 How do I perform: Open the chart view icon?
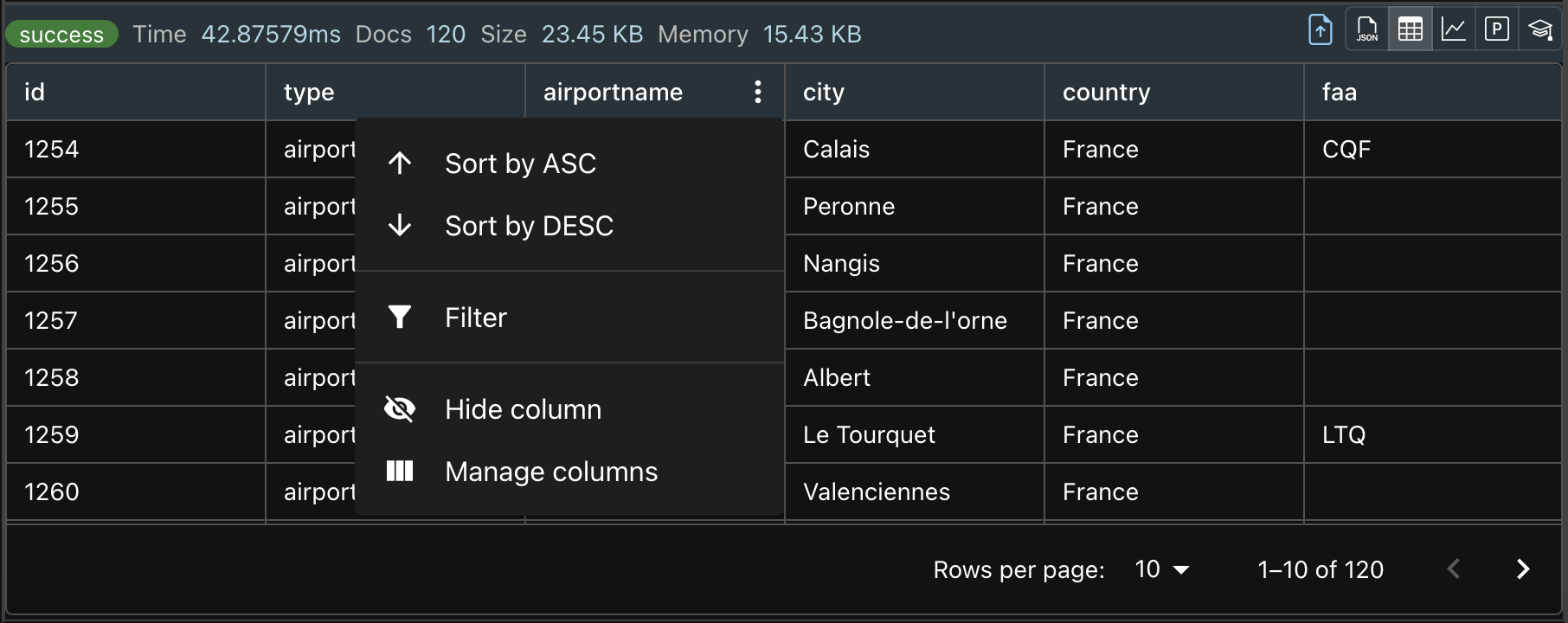1454,30
